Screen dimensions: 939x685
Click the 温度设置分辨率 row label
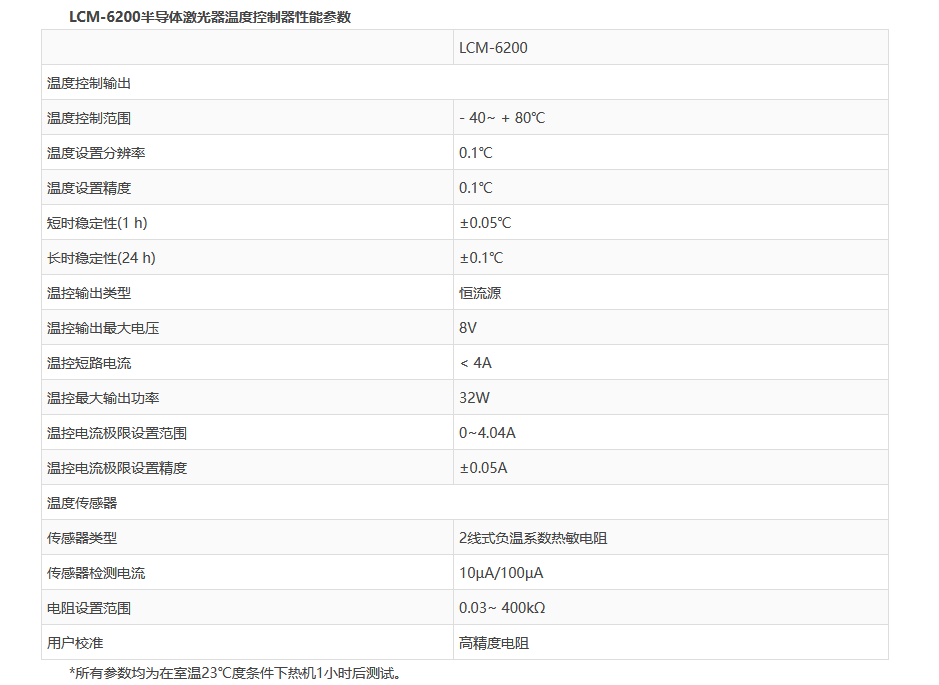[96, 153]
